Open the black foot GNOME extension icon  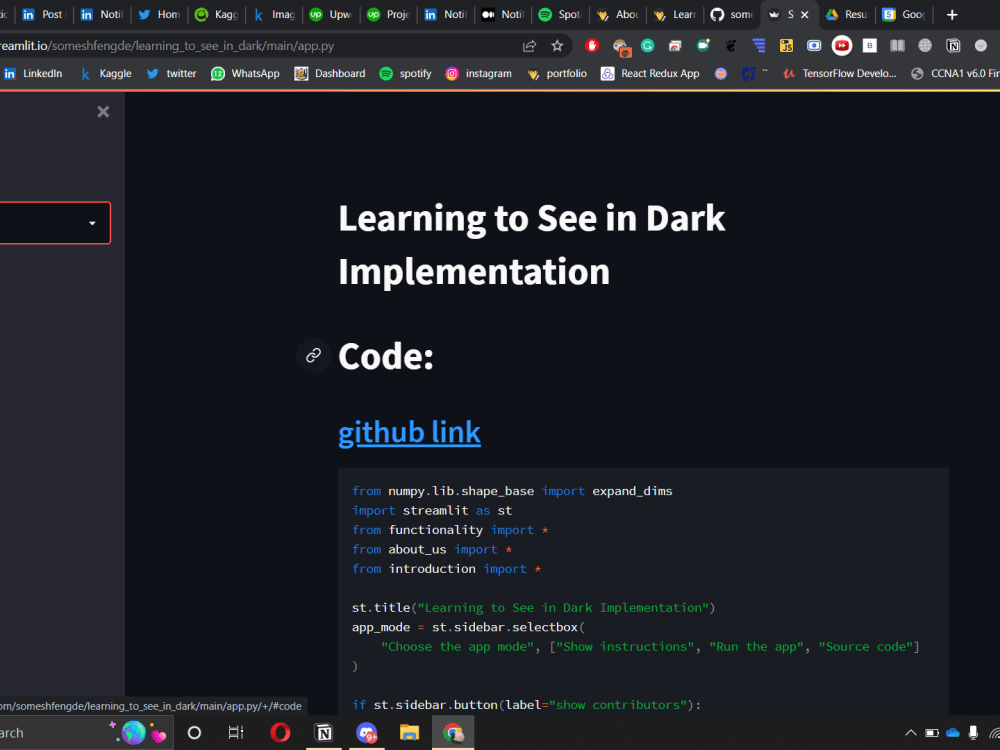tap(731, 45)
